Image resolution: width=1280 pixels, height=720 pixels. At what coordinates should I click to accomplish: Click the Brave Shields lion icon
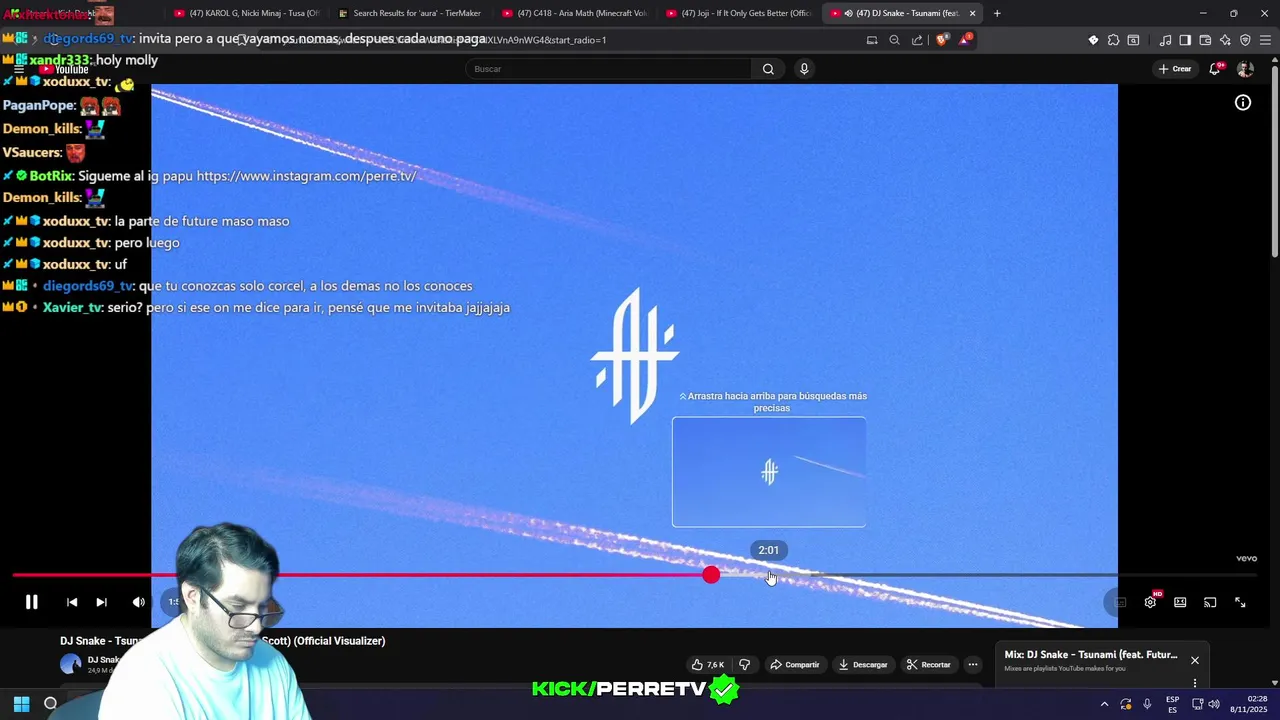pos(942,40)
